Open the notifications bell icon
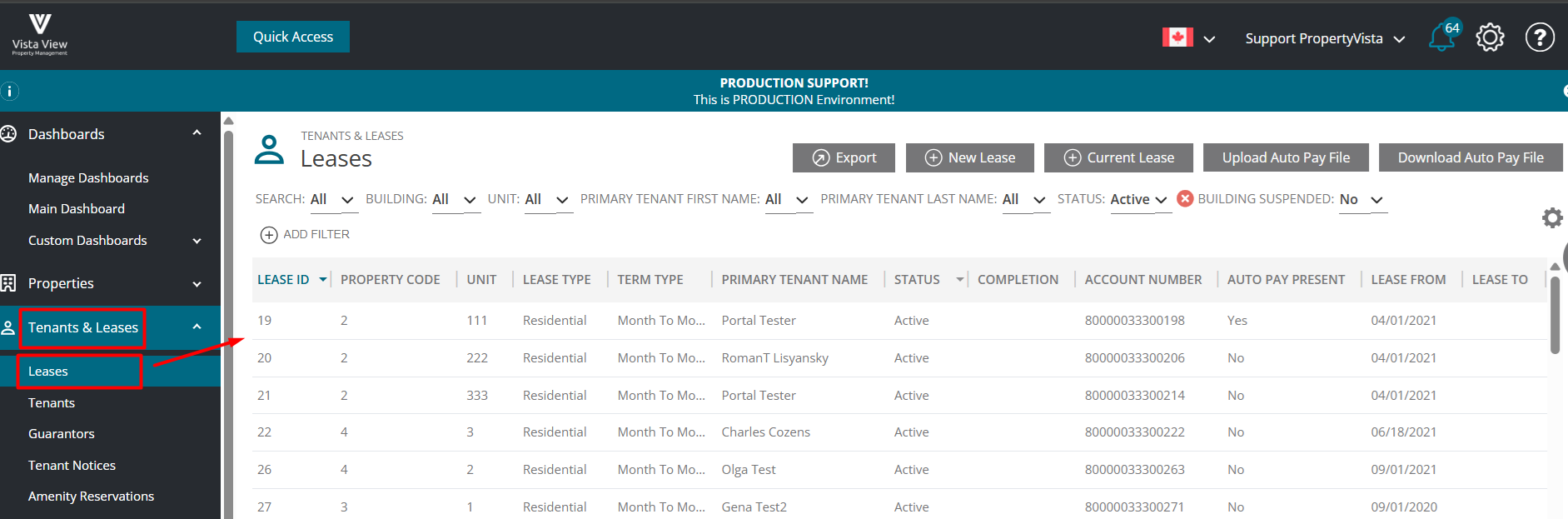The width and height of the screenshot is (1568, 519). pos(1441,37)
